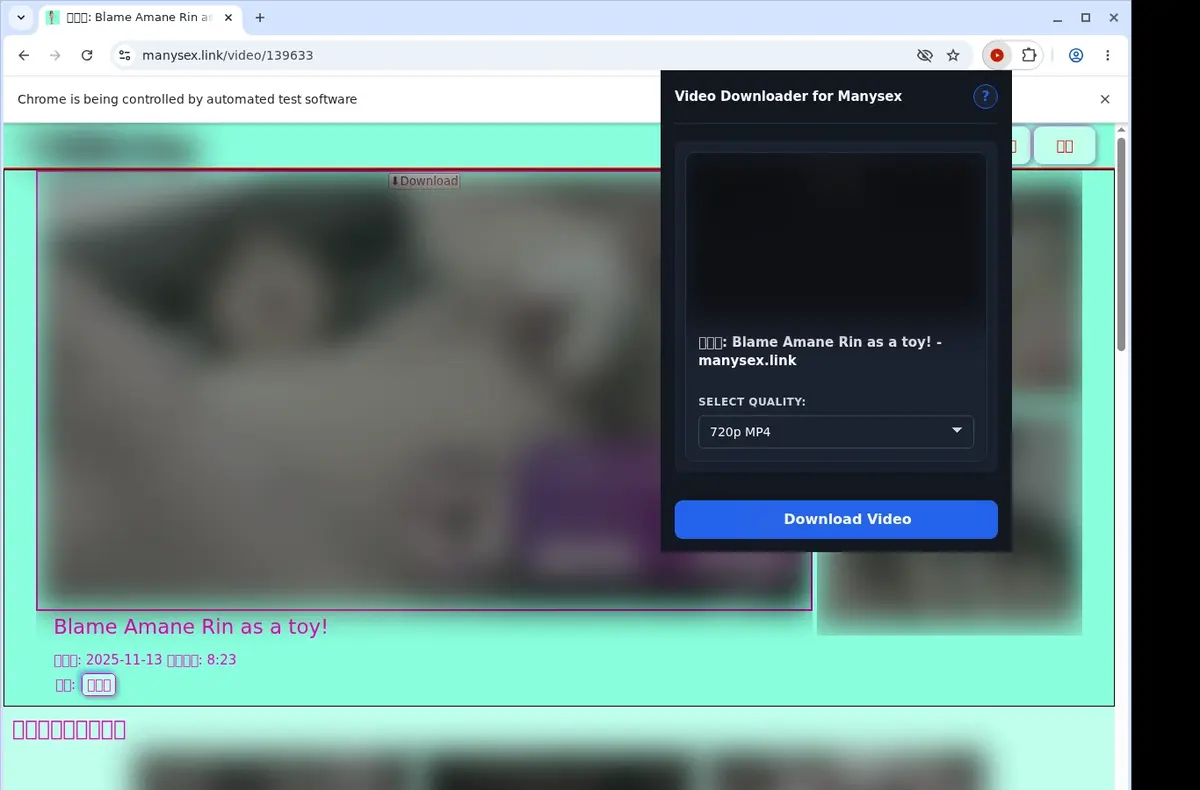This screenshot has height=790, width=1200.
Task: Click the small Download overlay on video
Action: (424, 181)
